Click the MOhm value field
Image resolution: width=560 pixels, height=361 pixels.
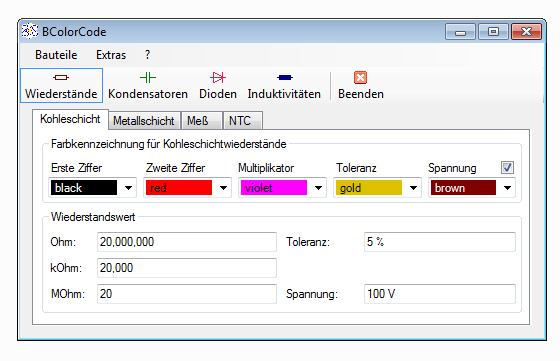click(x=187, y=294)
